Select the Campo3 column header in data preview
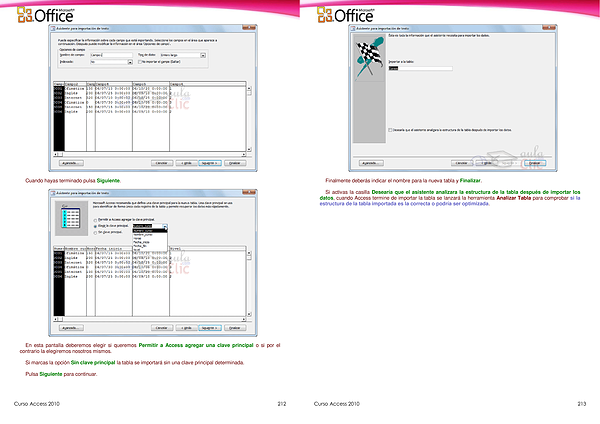The image size is (600, 424). (140, 83)
